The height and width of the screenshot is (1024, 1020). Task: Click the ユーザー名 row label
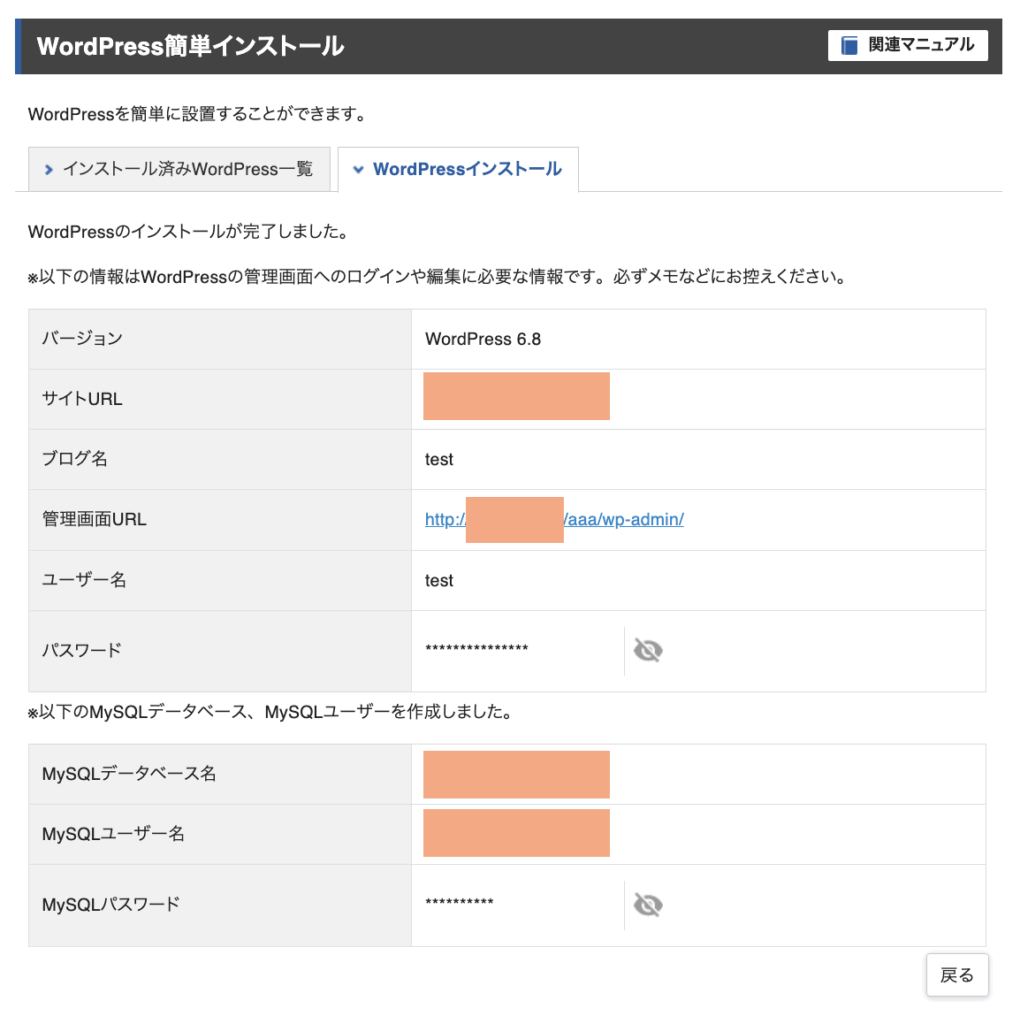[x=84, y=580]
